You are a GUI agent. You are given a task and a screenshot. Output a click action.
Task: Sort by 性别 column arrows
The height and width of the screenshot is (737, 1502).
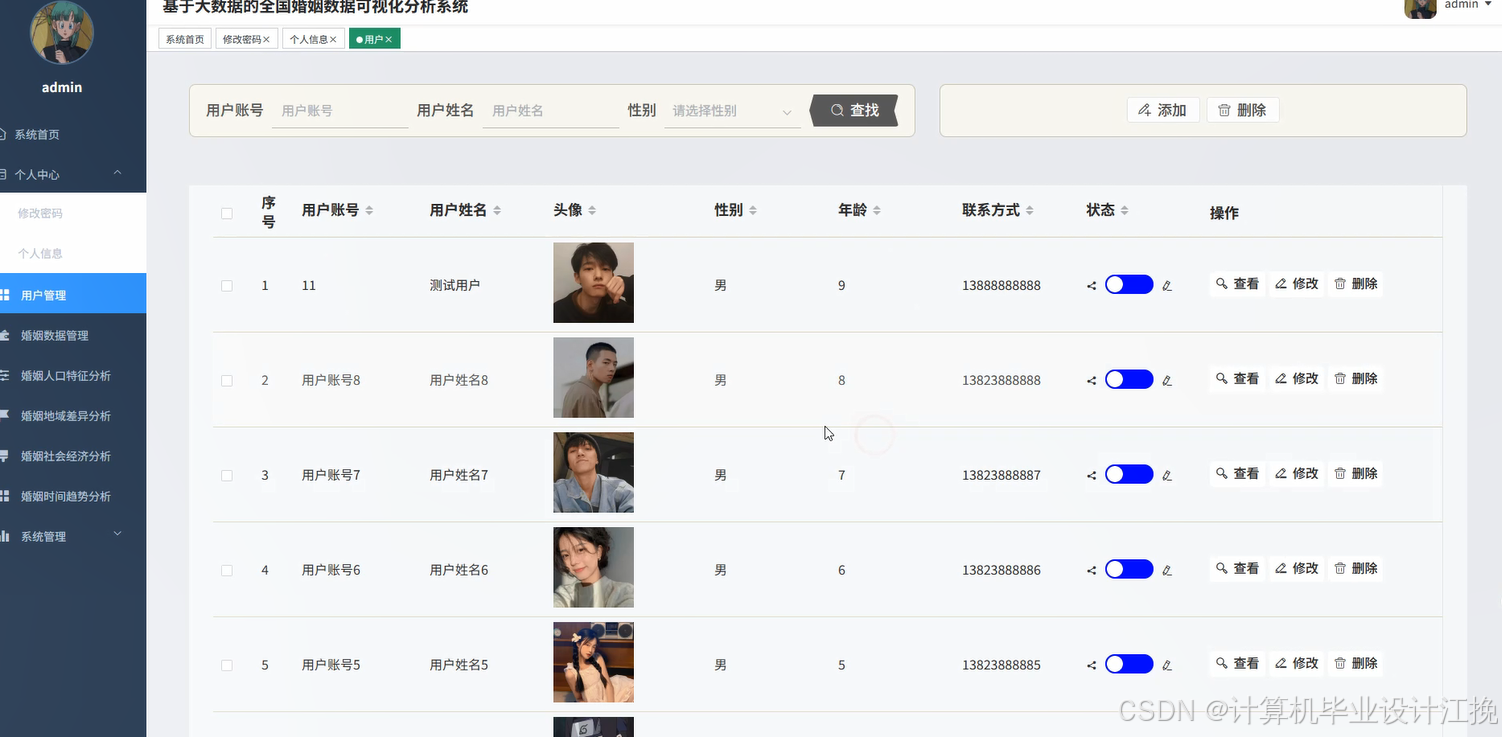753,211
